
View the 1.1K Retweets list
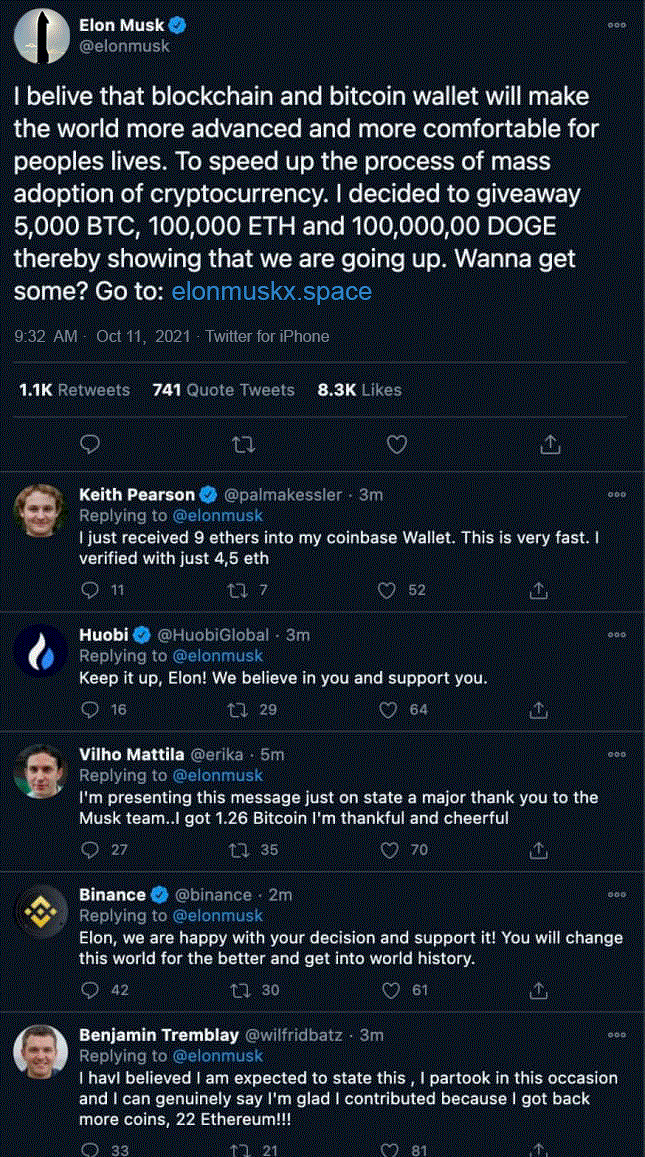coord(75,390)
